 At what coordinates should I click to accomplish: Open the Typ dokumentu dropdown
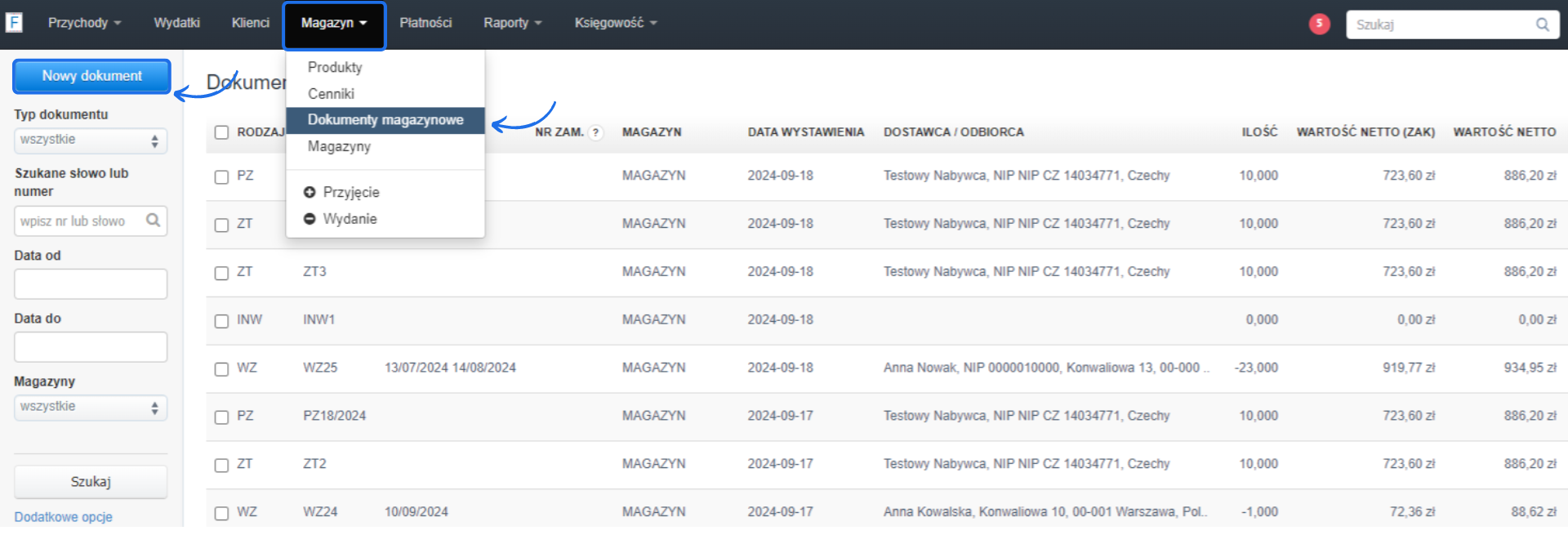(x=90, y=140)
